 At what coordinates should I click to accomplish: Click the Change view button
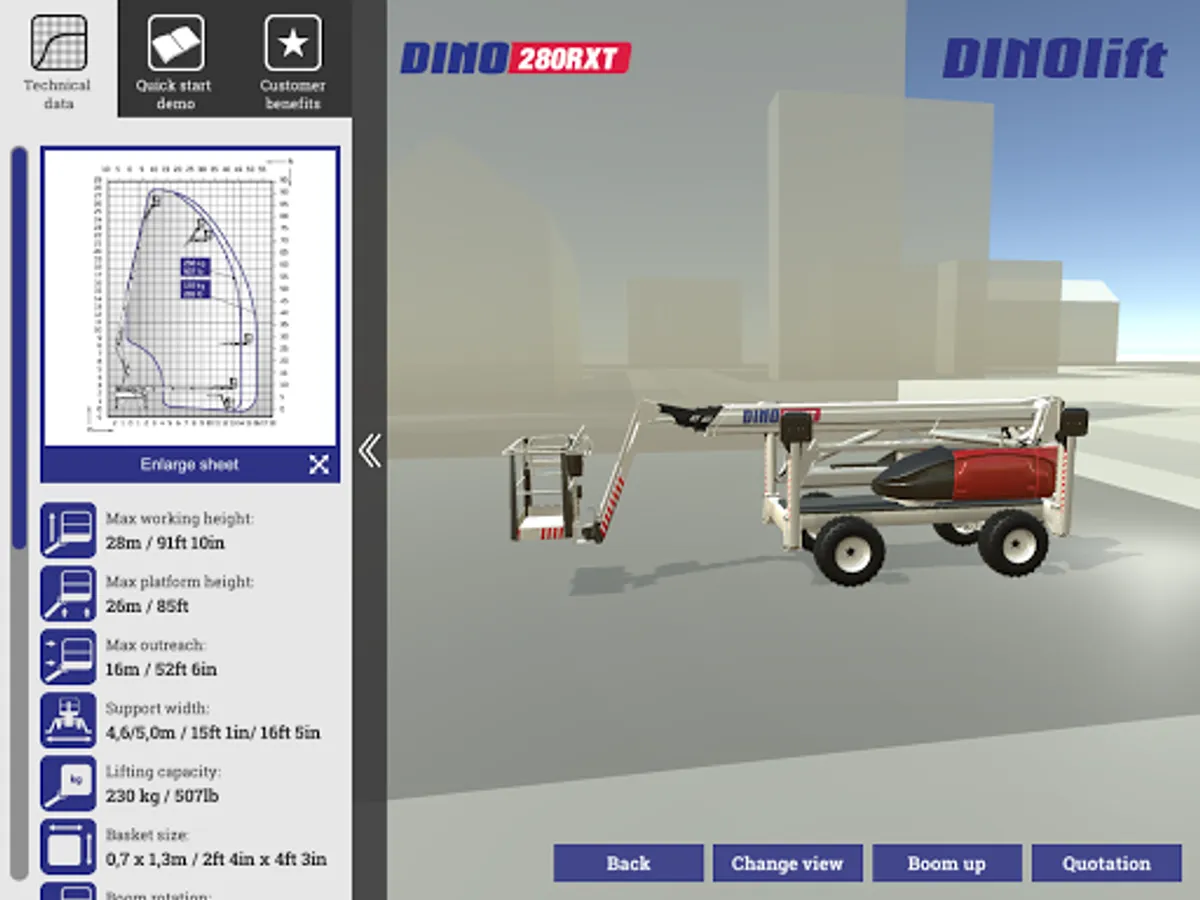pos(787,863)
